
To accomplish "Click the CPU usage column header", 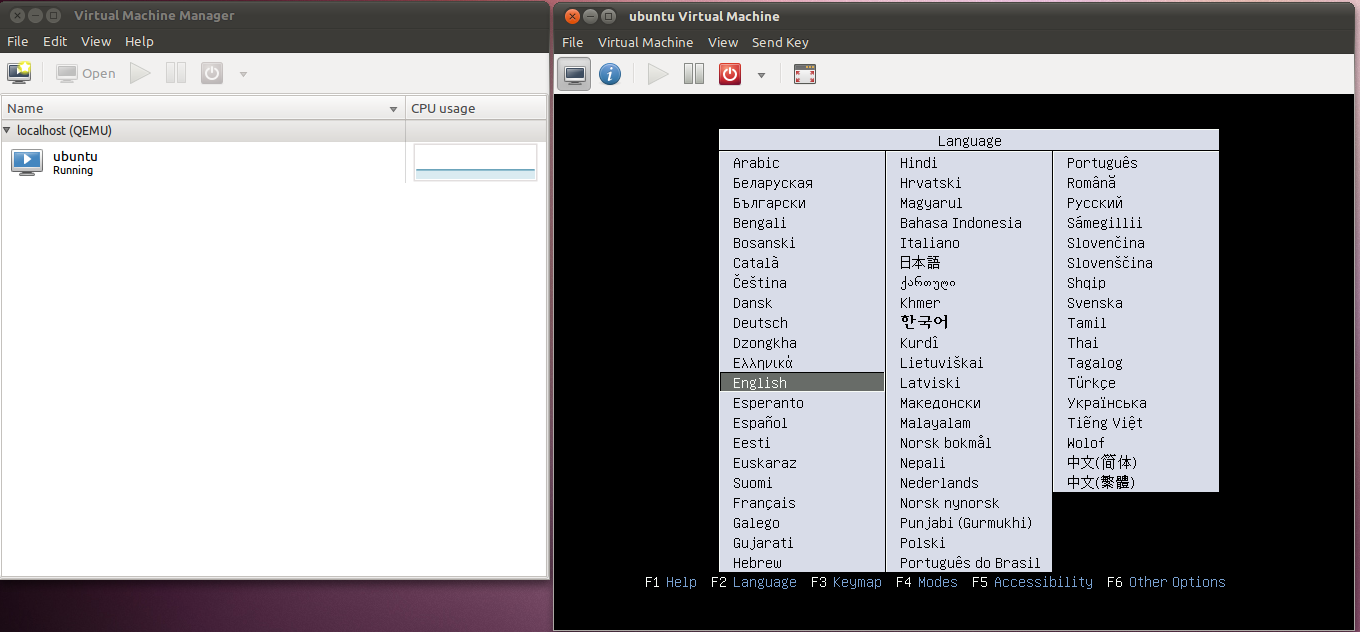I will point(475,108).
